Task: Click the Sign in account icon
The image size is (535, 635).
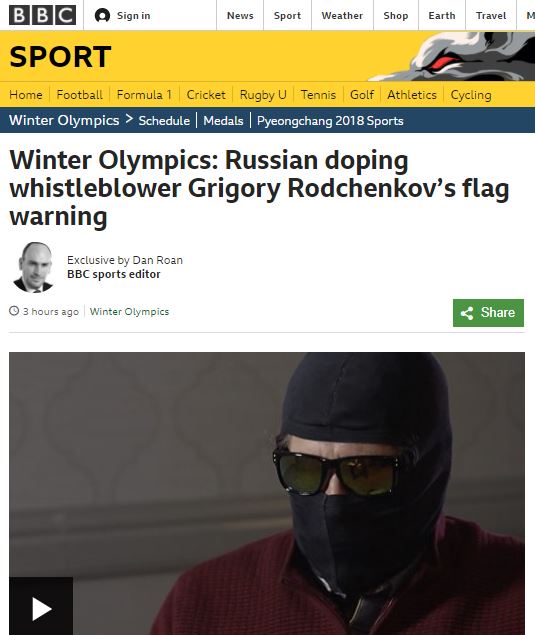Action: point(102,16)
